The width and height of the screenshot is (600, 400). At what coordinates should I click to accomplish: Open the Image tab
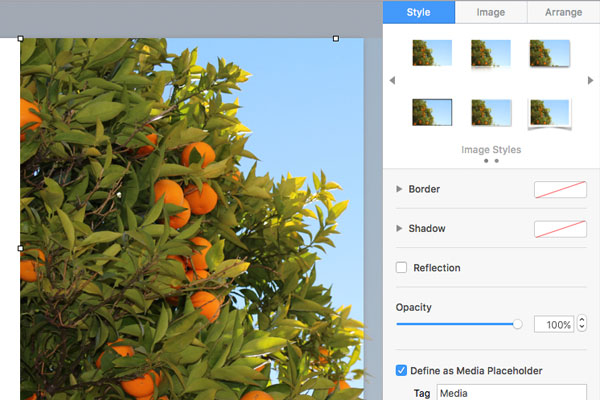click(491, 12)
